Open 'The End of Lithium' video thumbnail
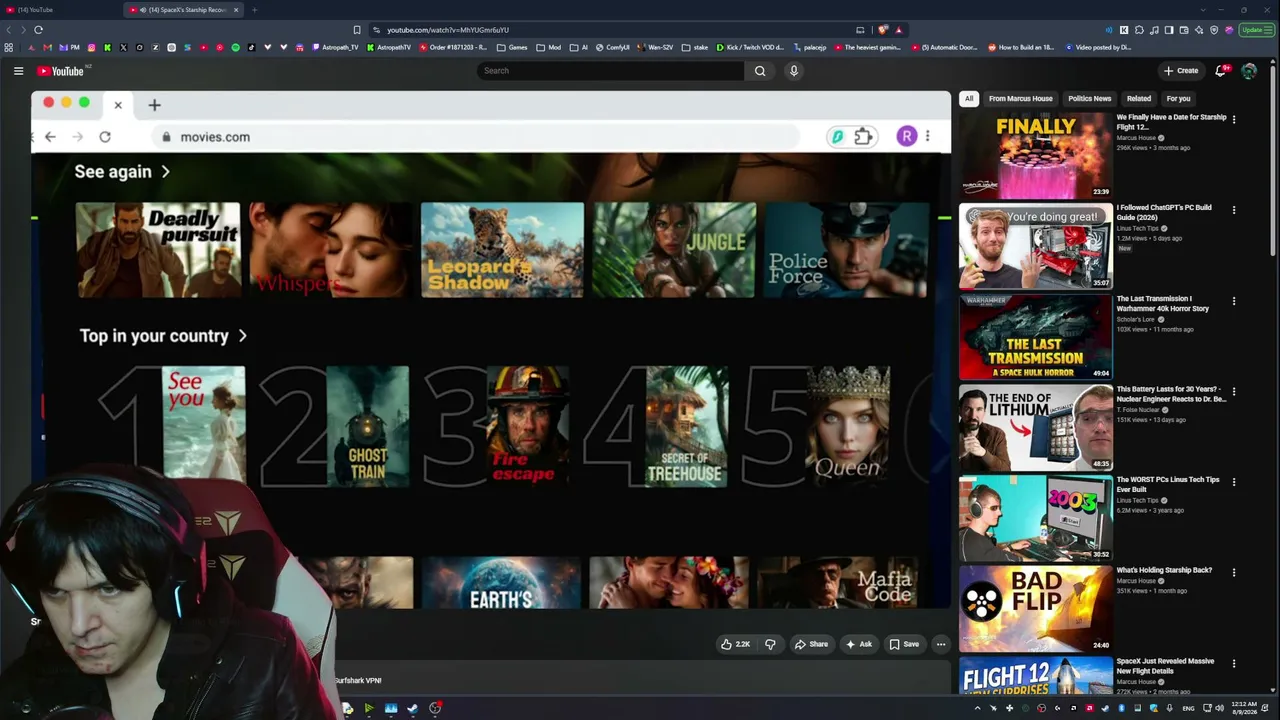Viewport: 1280px width, 720px height. 1036,427
